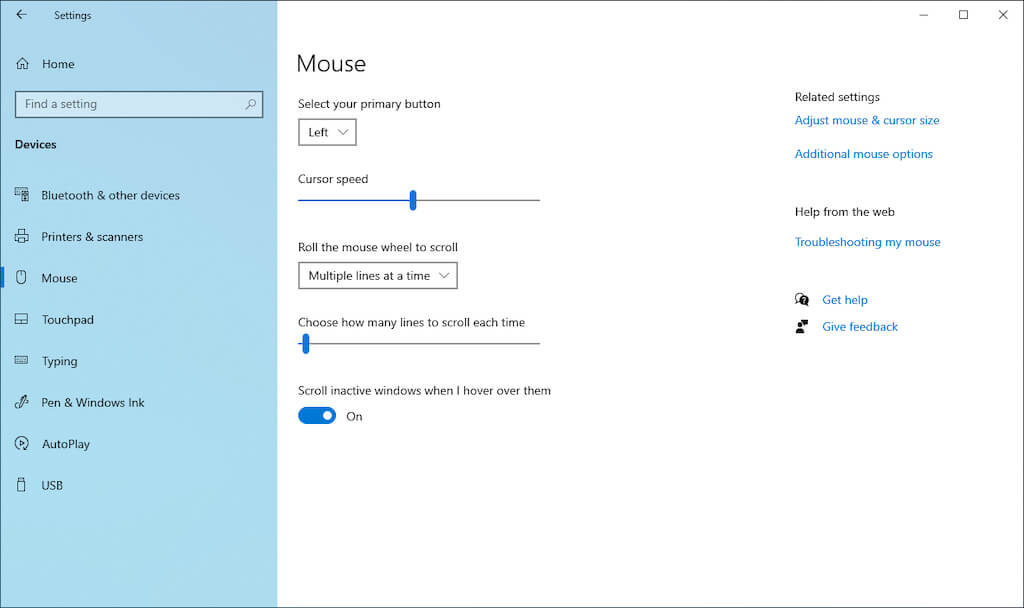The height and width of the screenshot is (608, 1024).
Task: Click the Mouse page heading
Action: pyautogui.click(x=331, y=63)
